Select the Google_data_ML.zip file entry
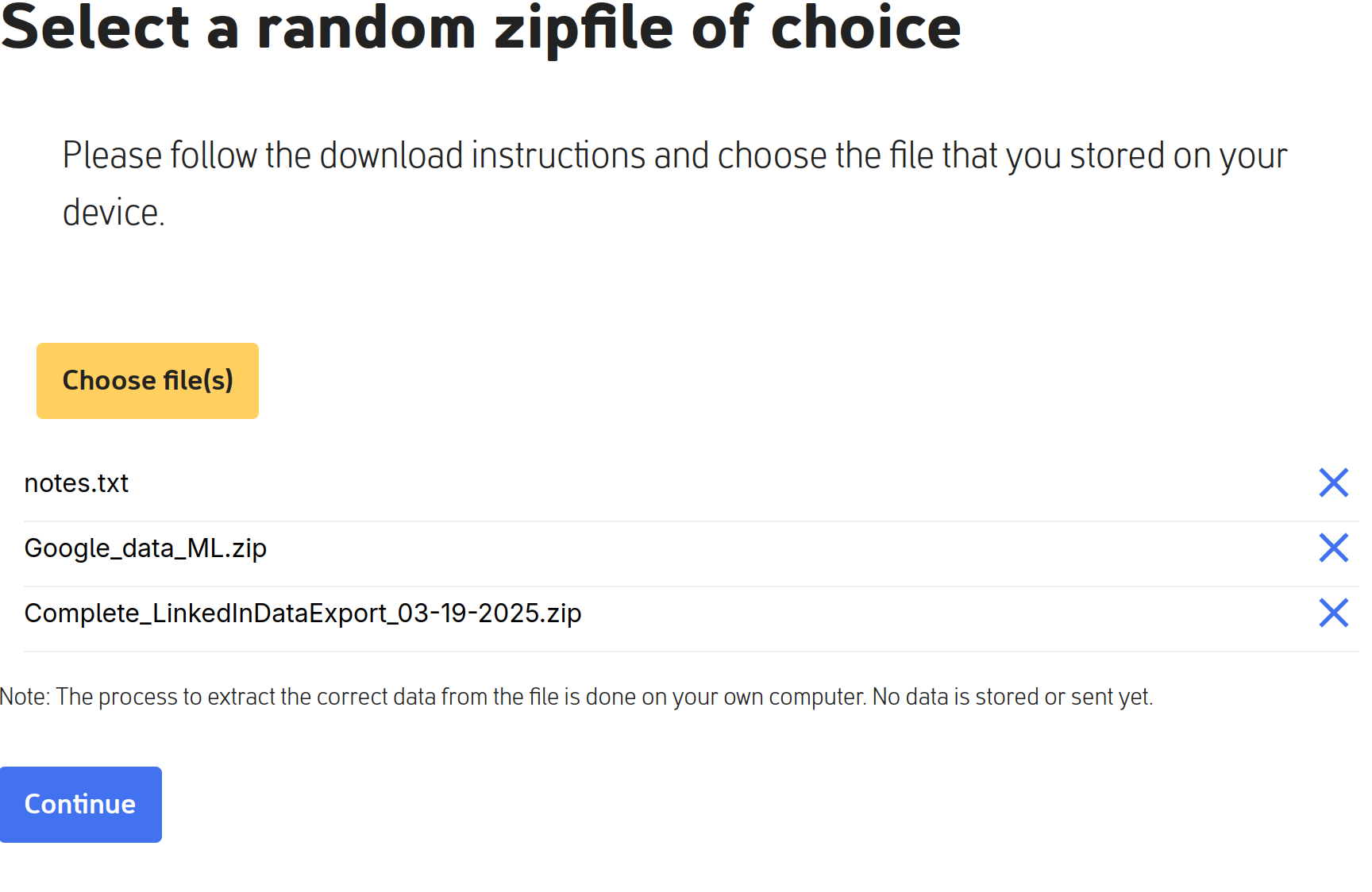This screenshot has width=1372, height=892. tap(145, 548)
